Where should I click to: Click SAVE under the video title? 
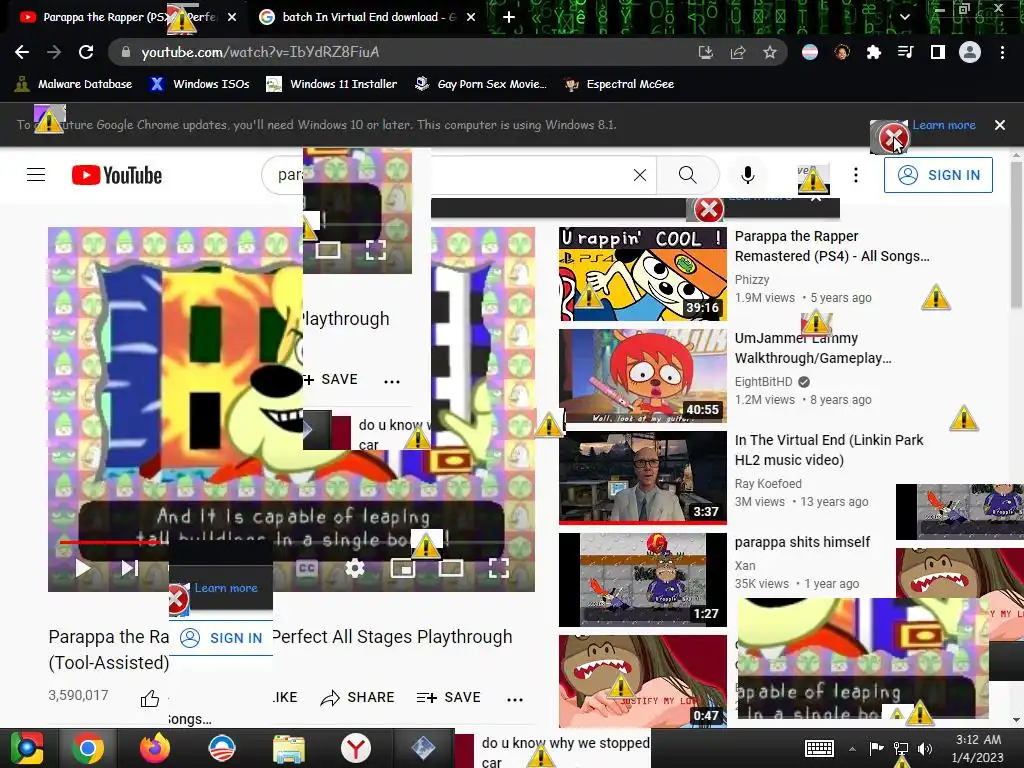(x=449, y=697)
